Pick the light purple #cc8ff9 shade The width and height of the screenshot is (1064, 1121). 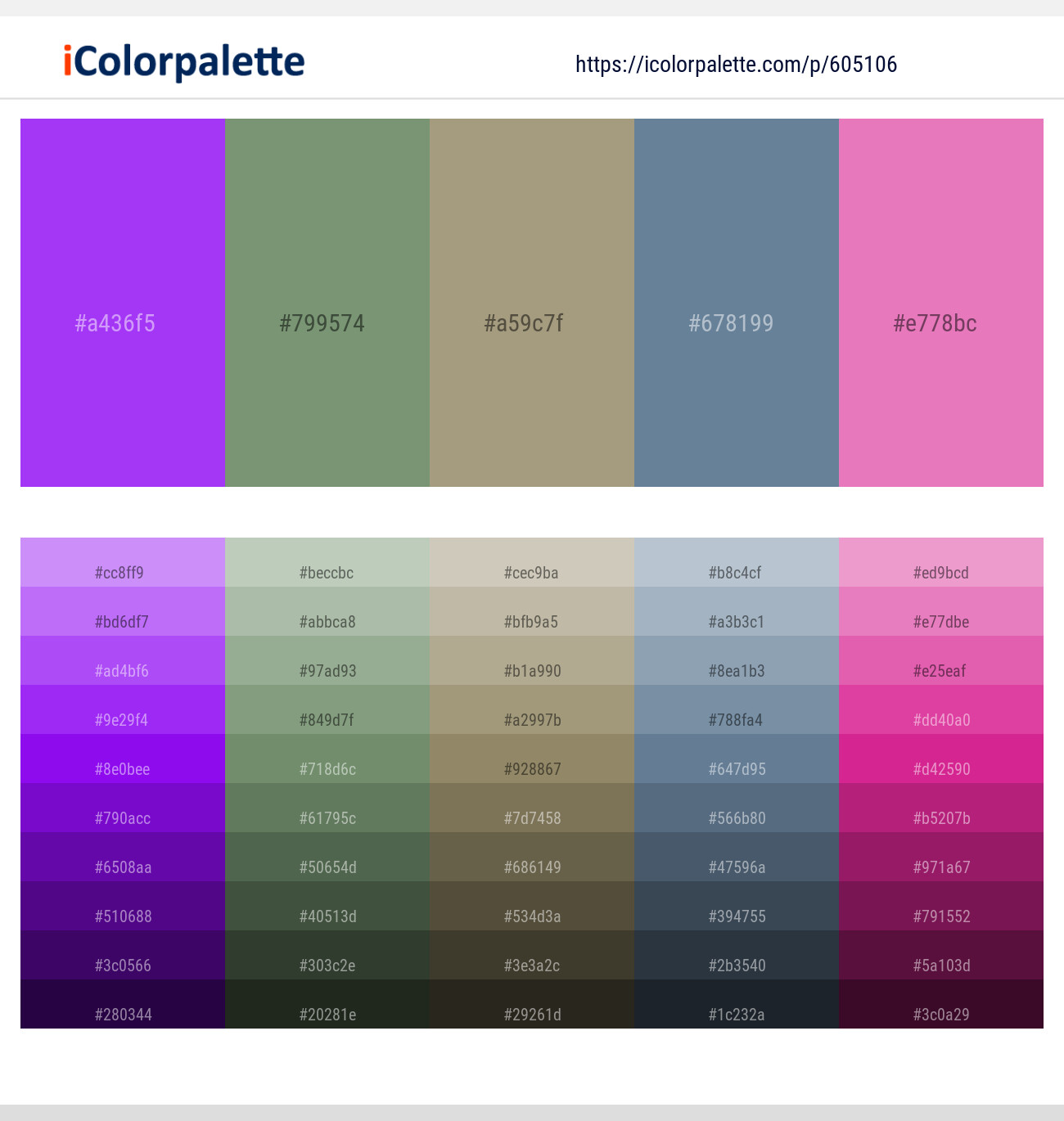(x=123, y=562)
